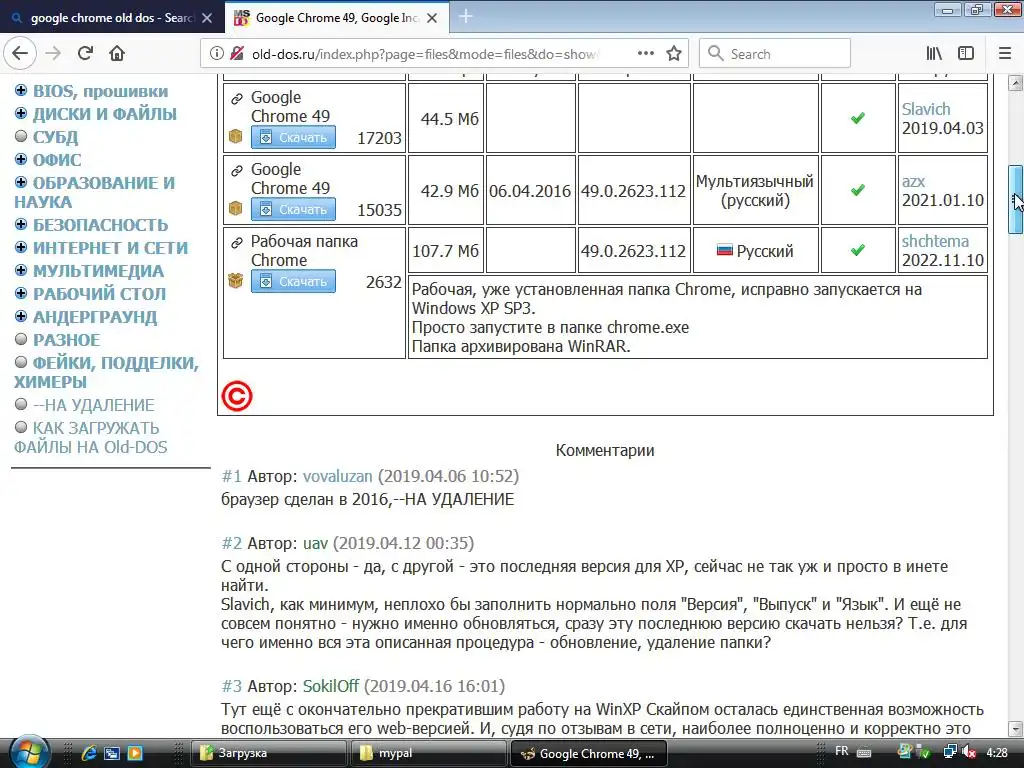Expand the МУЛЬТИМЕДИА category
The width and height of the screenshot is (1024, 768).
(x=21, y=270)
